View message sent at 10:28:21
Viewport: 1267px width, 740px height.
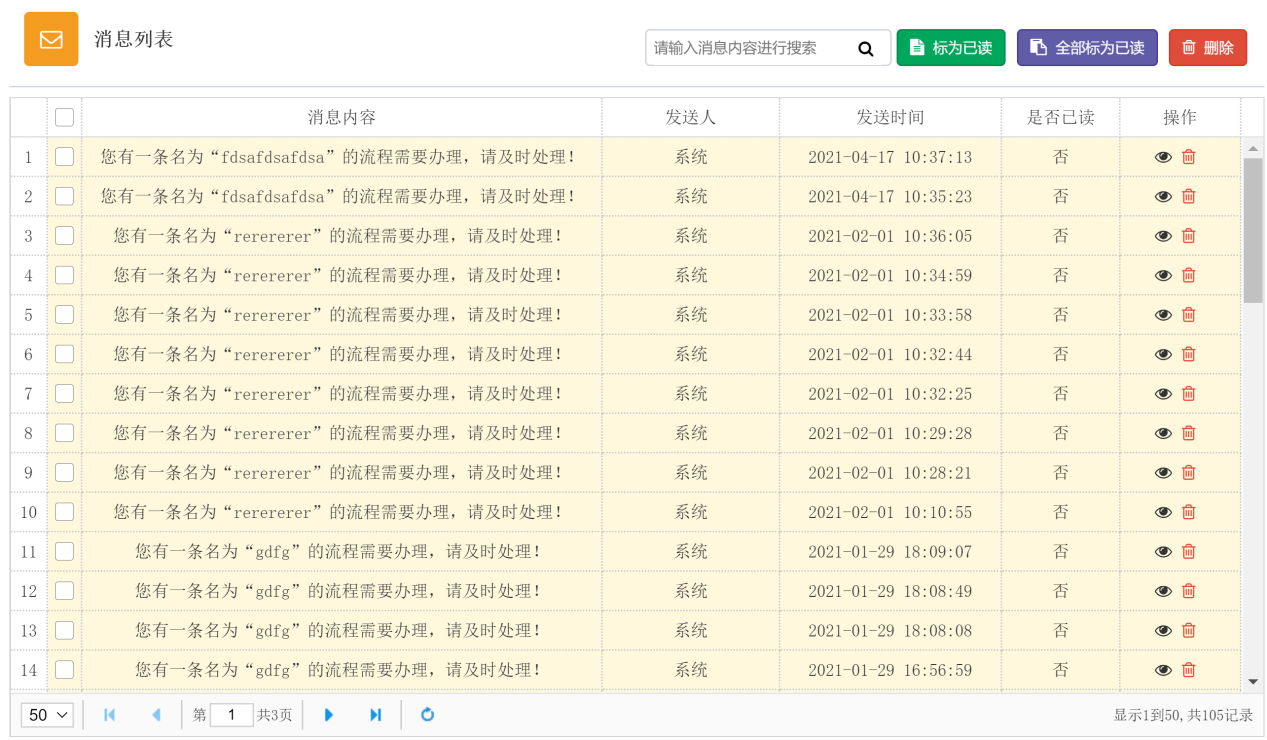(x=1163, y=473)
